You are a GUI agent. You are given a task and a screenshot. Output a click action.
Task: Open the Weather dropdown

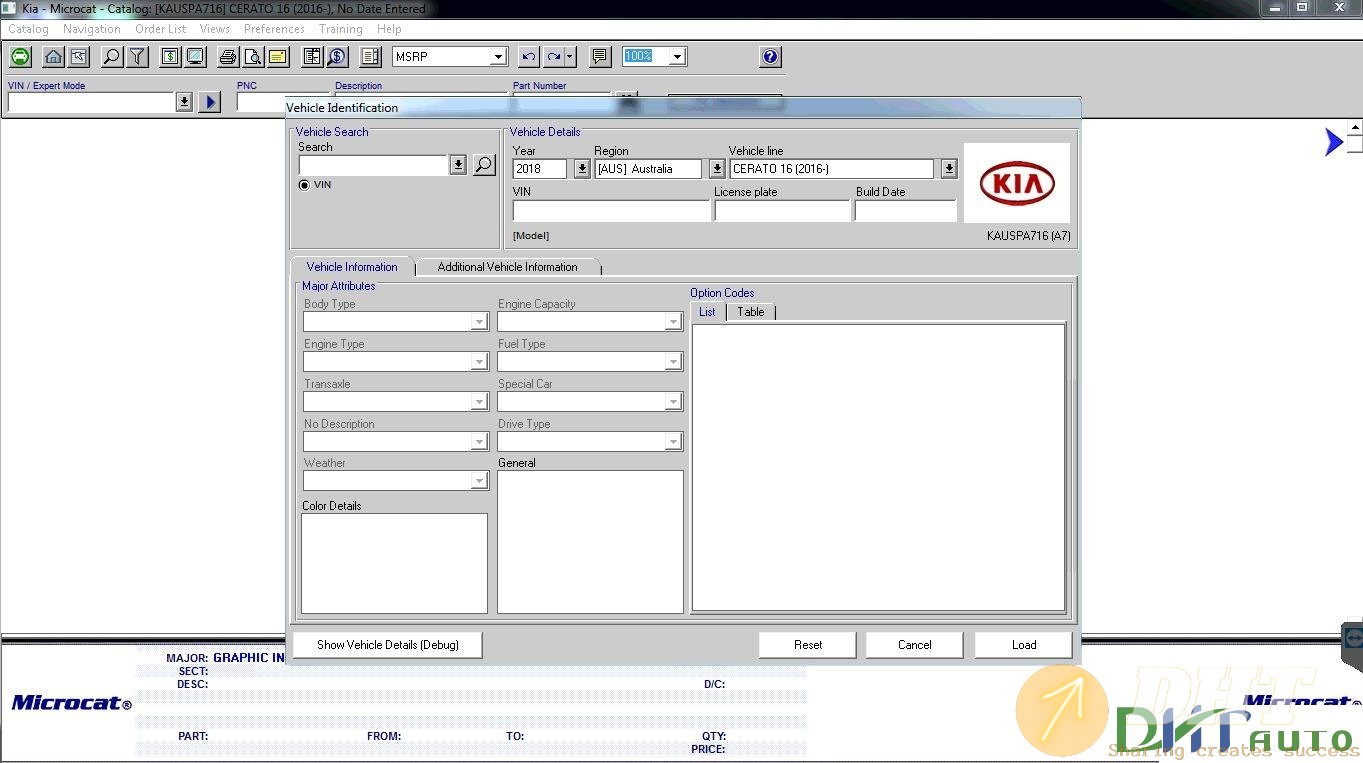479,481
